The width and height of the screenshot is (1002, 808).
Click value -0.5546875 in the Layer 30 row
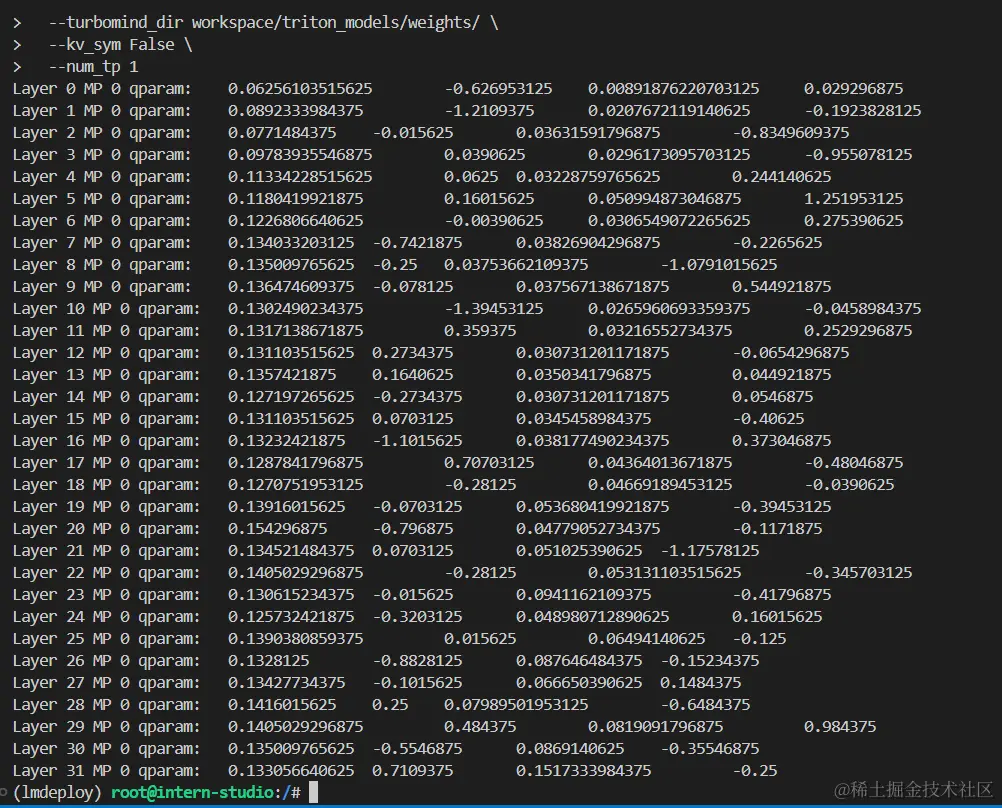point(417,749)
